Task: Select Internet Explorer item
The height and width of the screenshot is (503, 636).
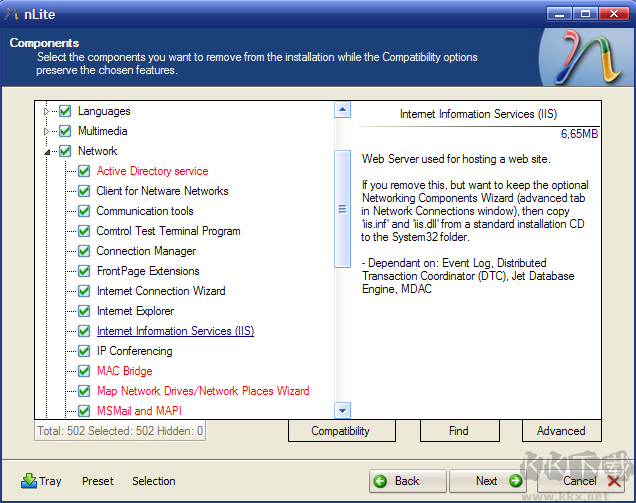Action: (135, 311)
